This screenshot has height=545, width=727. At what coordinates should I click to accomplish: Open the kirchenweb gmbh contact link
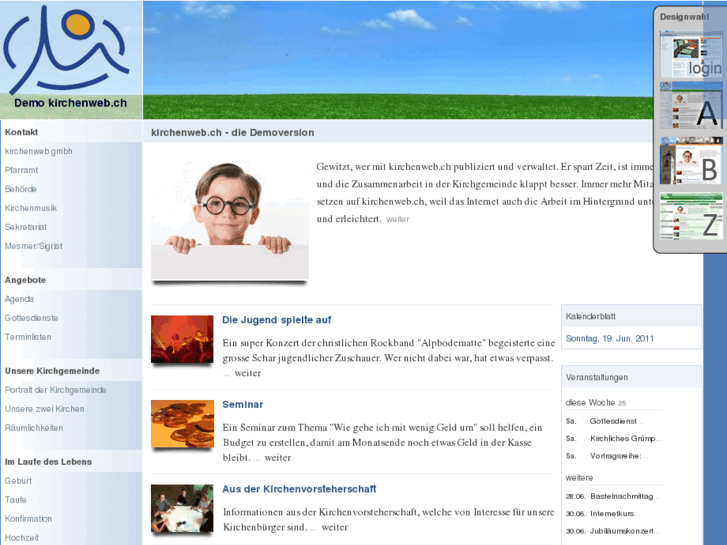(x=38, y=151)
